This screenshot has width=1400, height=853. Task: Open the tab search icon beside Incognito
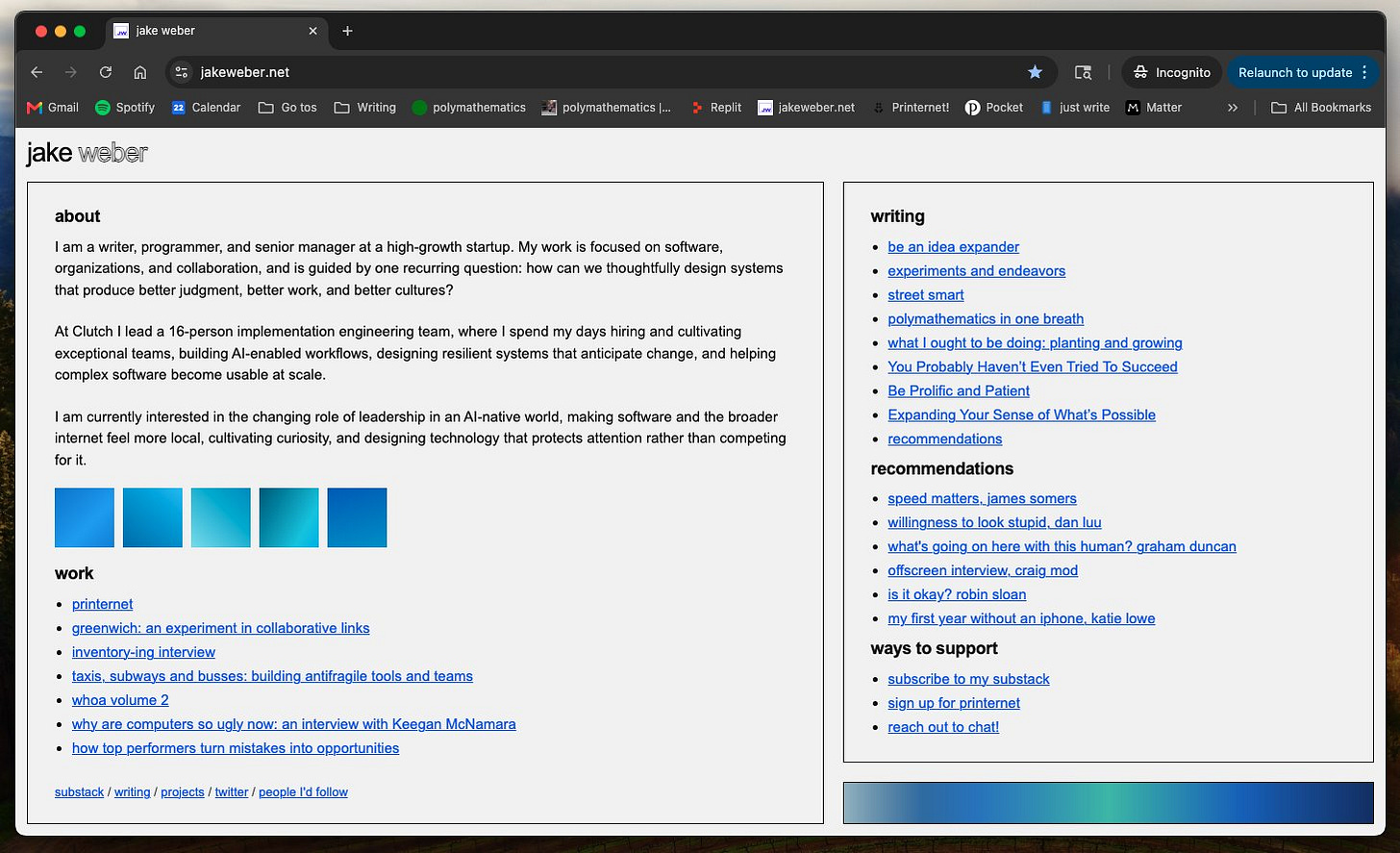pos(1083,72)
